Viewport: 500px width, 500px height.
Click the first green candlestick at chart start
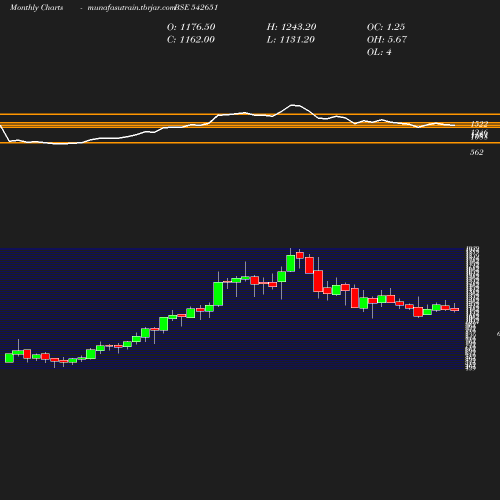point(9,358)
